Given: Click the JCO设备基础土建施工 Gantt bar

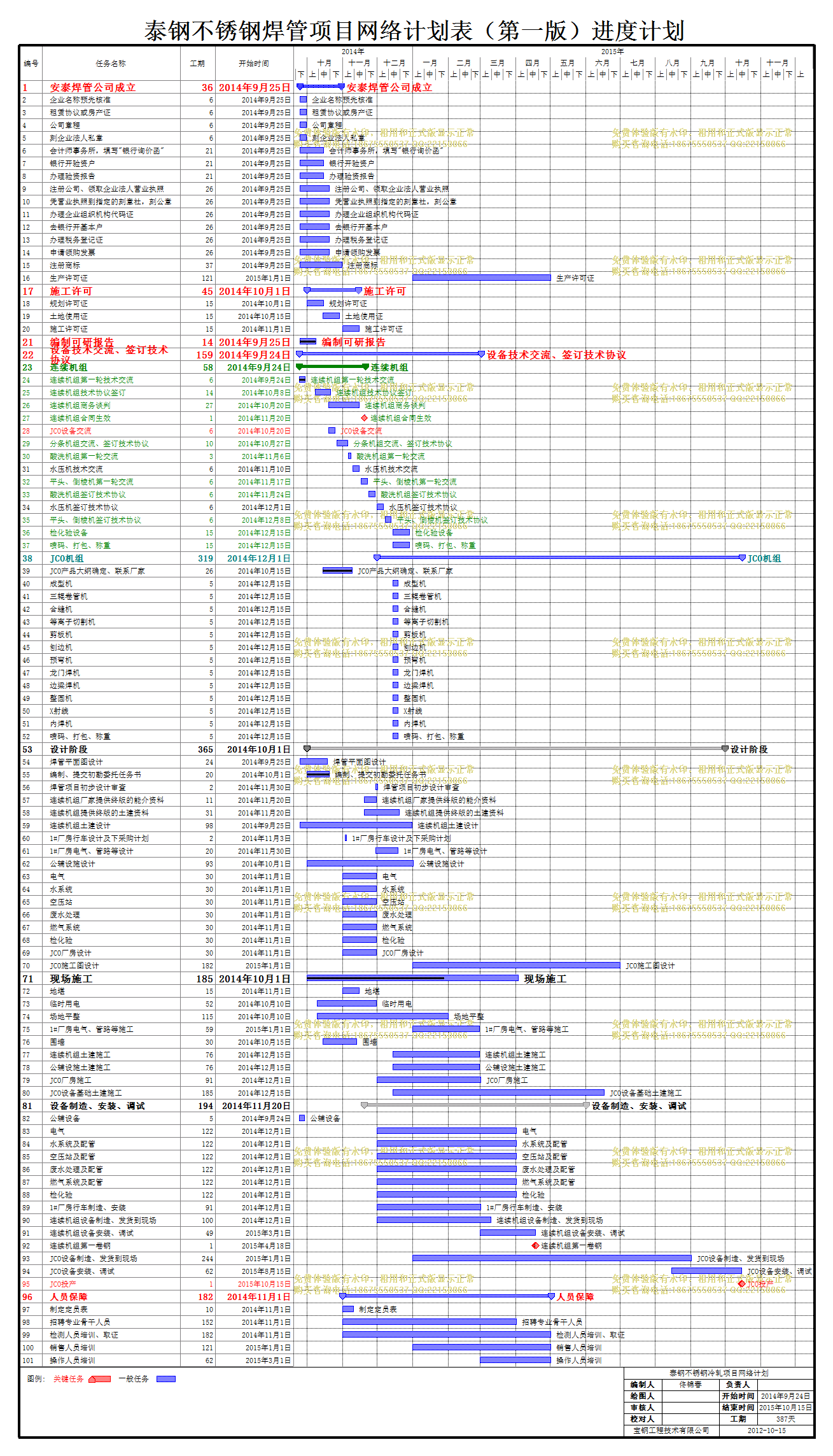Looking at the screenshot, I should point(498,1092).
